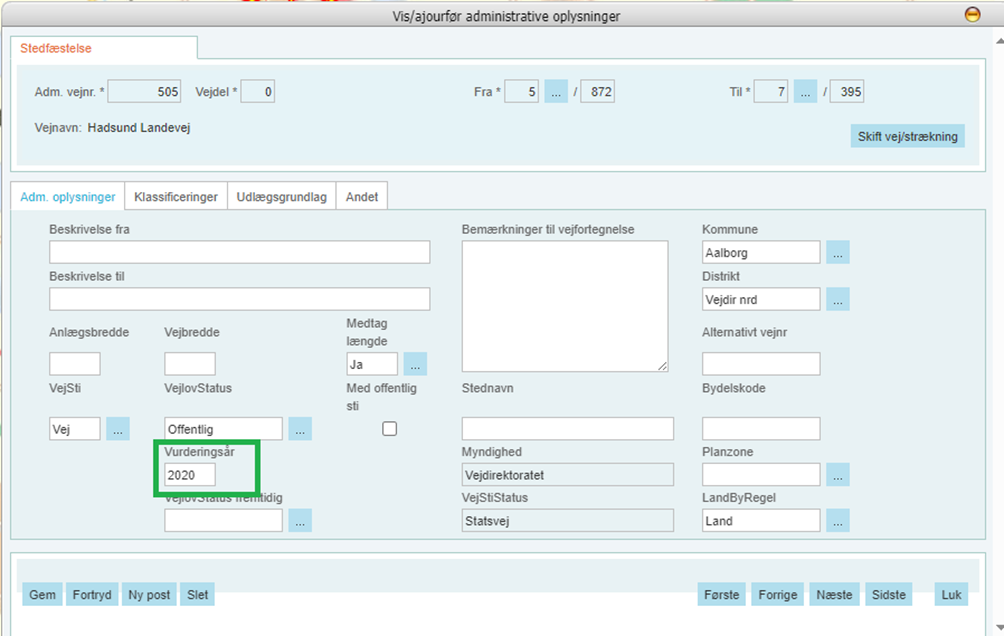Expand the Planzone selection list
This screenshot has height=636, width=1004.
pos(837,475)
